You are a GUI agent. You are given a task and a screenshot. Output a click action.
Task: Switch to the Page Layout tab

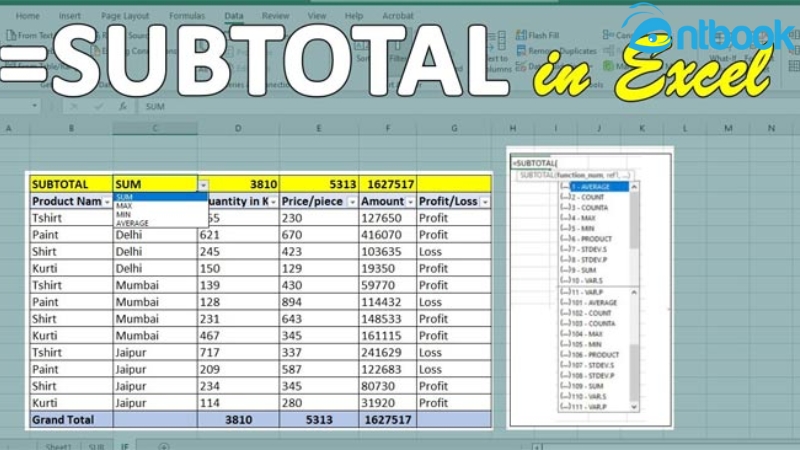pyautogui.click(x=125, y=16)
